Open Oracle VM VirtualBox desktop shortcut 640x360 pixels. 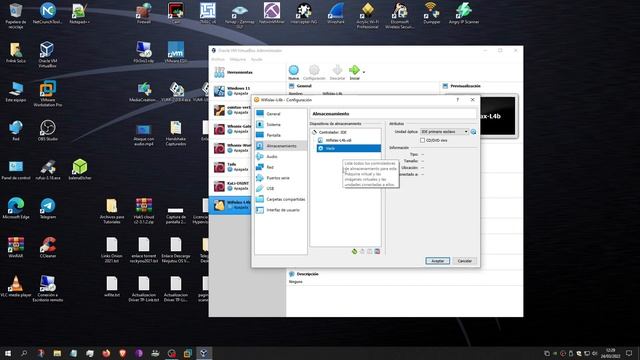[x=47, y=54]
